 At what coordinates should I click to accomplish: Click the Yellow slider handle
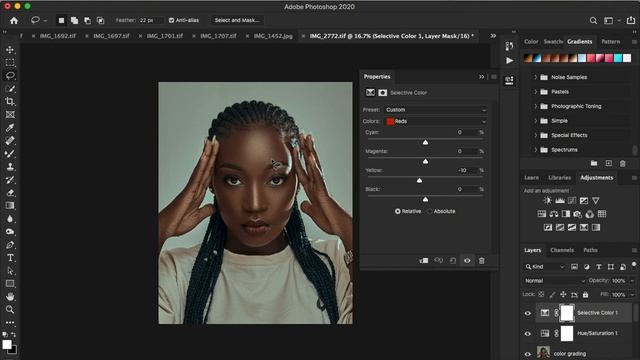(x=419, y=180)
